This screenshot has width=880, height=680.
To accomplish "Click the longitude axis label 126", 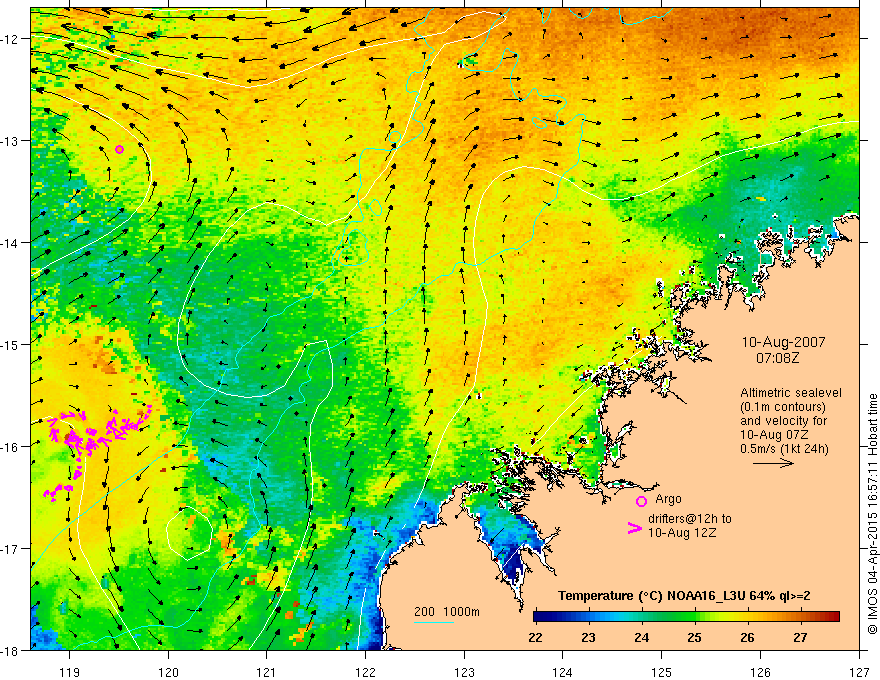I will click(x=760, y=672).
